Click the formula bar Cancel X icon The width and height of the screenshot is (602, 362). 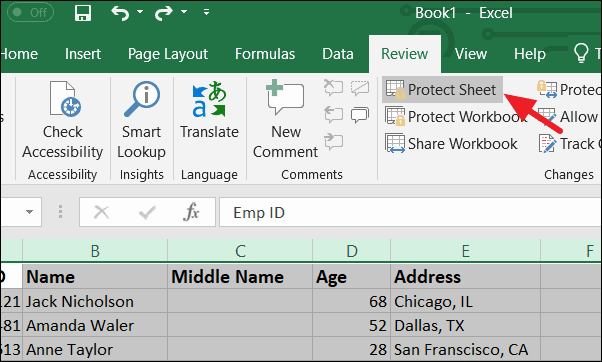102,212
